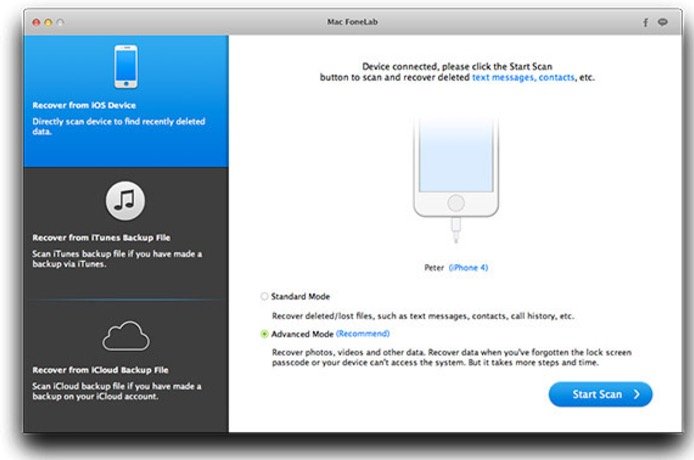Click 'Recover deleted/lost files' description line
Viewport: 694px width, 460px height.
423,316
